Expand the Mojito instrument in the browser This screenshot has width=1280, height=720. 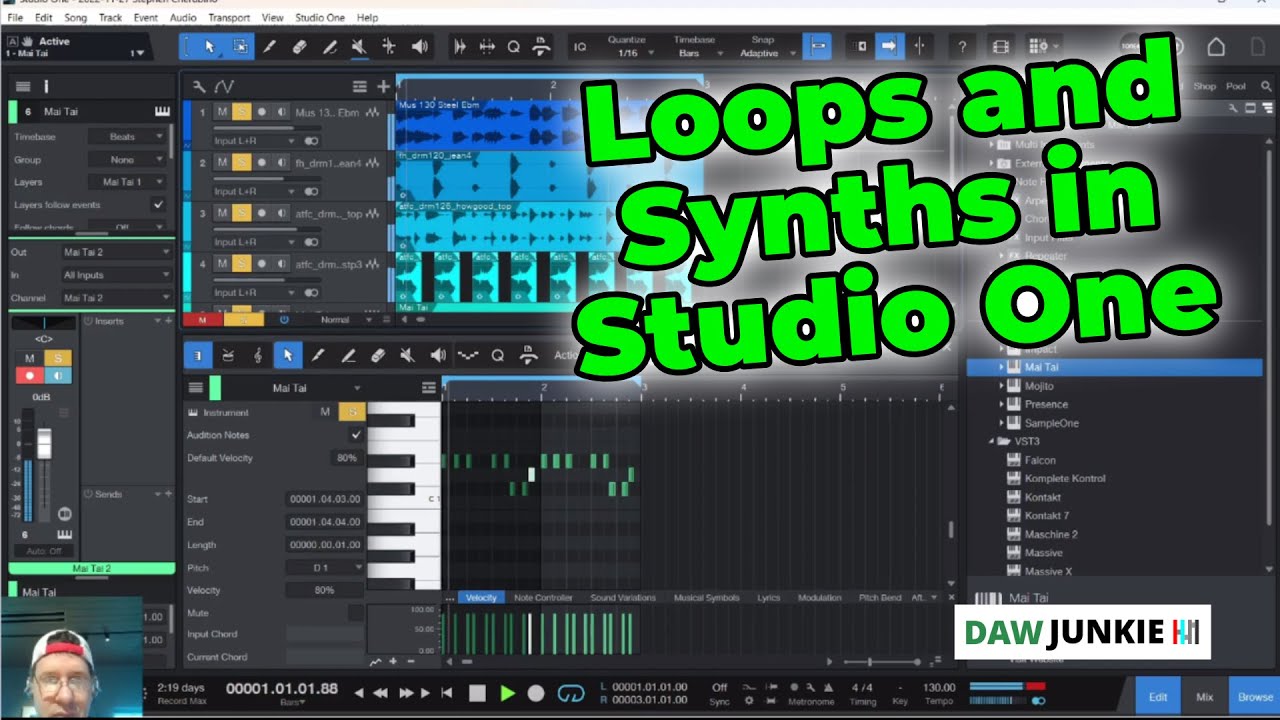1002,386
